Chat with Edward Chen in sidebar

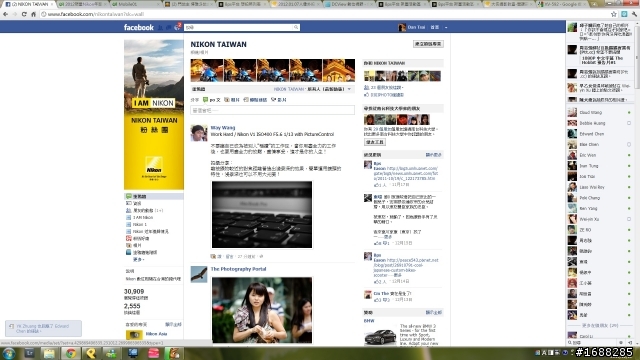[599, 134]
